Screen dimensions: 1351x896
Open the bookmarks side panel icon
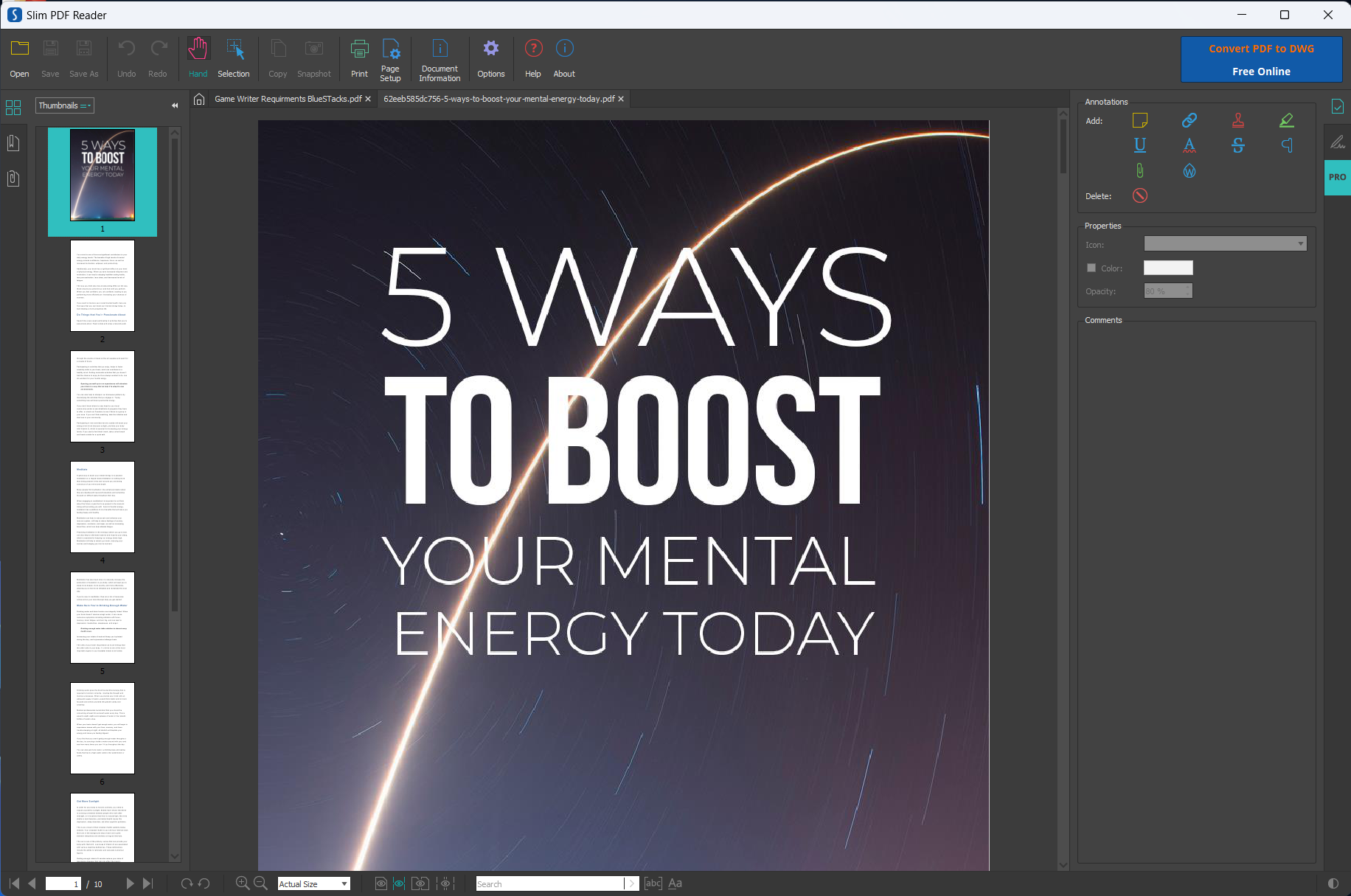(13, 142)
